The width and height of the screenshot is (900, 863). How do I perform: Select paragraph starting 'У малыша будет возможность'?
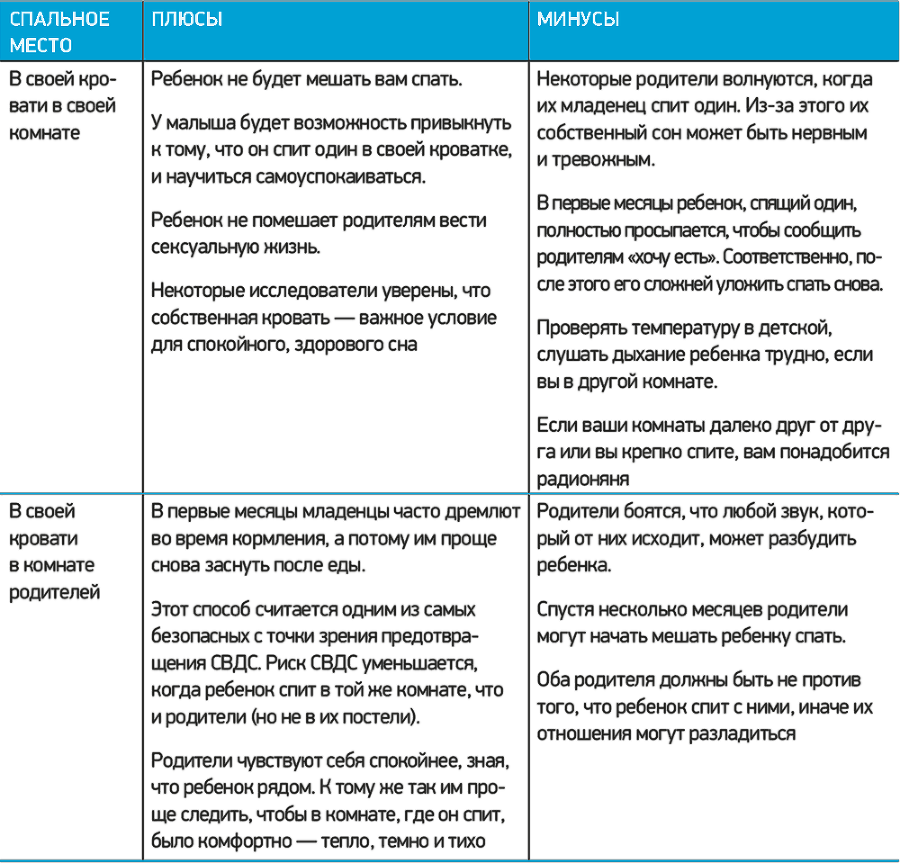[332, 150]
